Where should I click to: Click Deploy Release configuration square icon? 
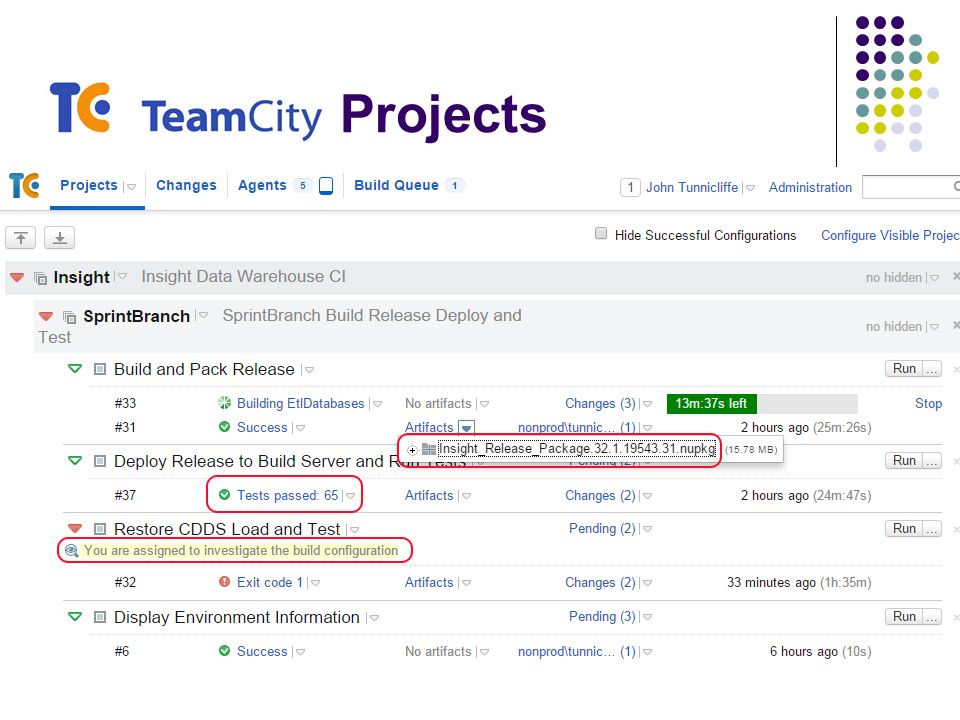100,461
